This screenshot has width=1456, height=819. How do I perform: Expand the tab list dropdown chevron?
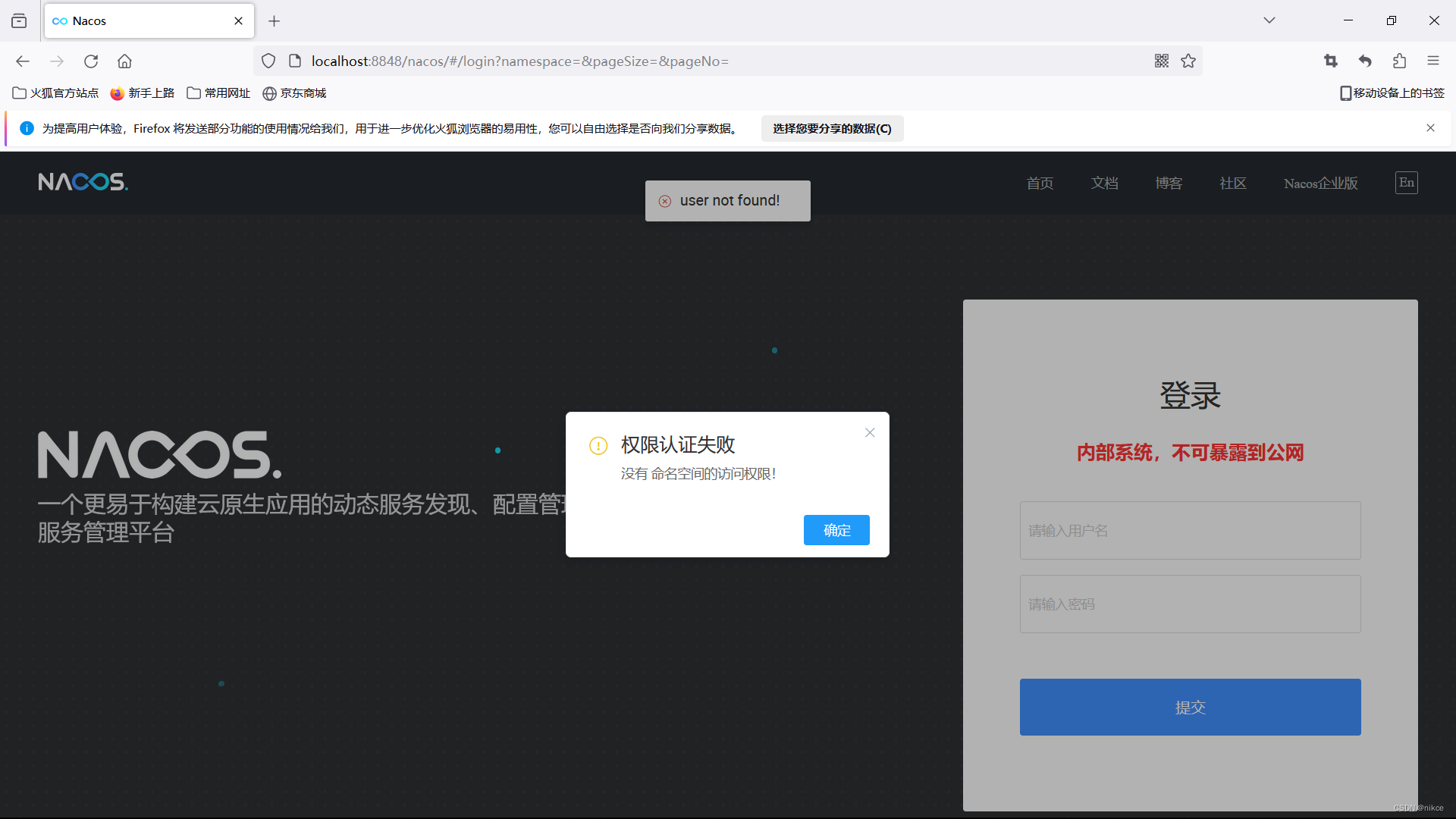[x=1269, y=20]
